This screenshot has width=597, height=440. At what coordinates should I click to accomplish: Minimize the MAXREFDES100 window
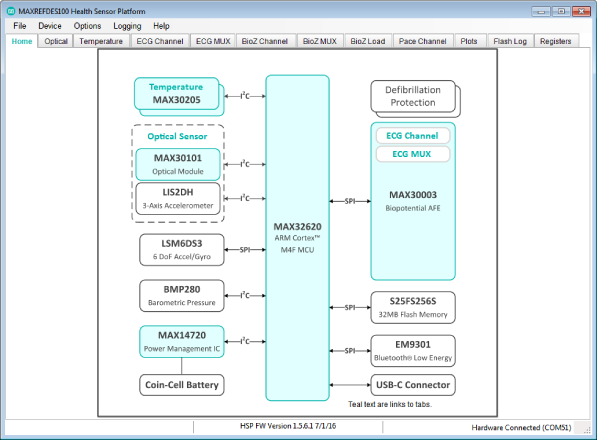coord(541,11)
